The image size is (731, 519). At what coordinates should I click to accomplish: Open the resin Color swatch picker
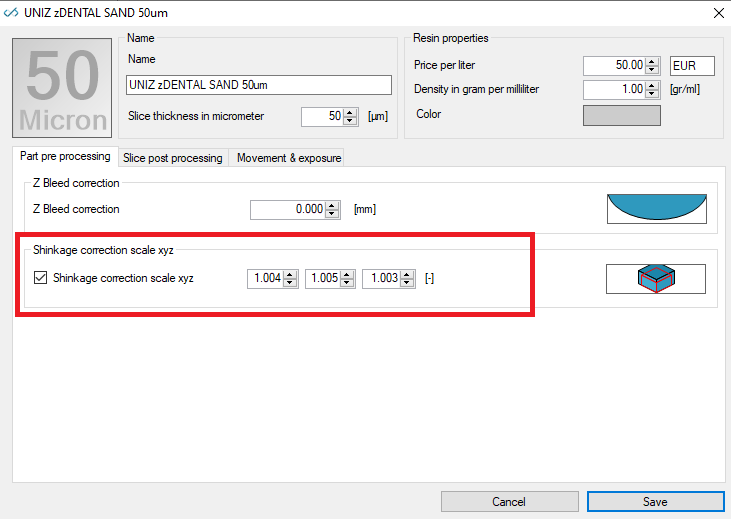[621, 115]
